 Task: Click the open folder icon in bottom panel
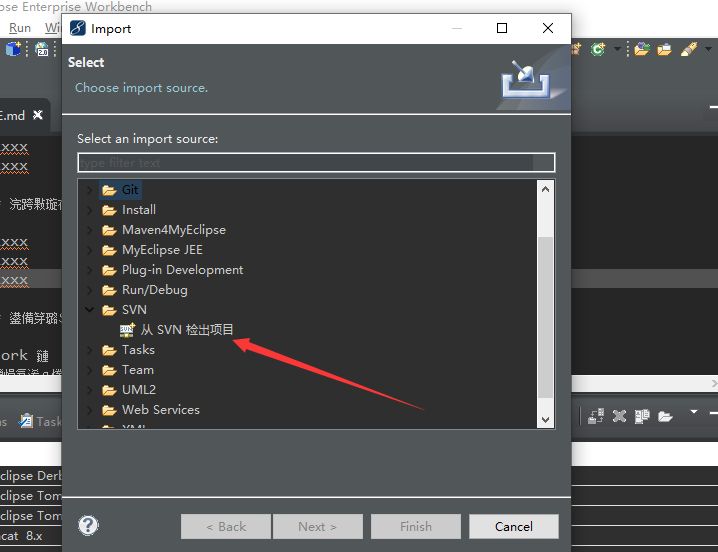click(x=665, y=416)
